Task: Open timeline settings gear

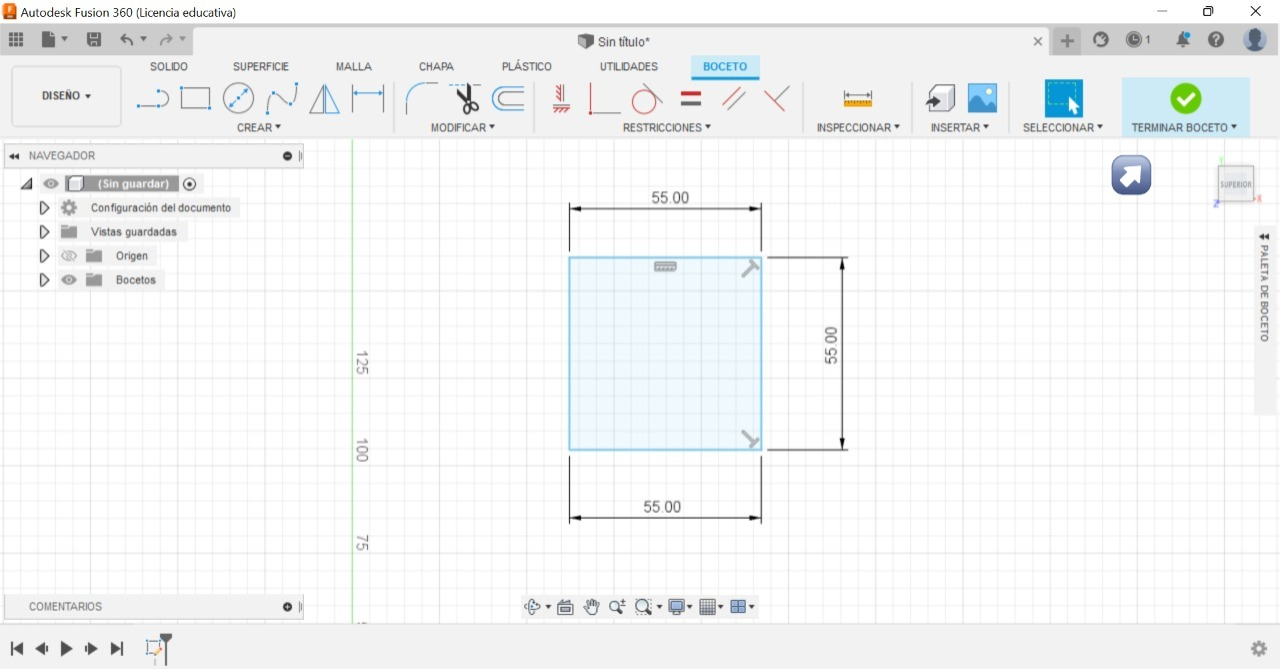Action: pos(1259,649)
